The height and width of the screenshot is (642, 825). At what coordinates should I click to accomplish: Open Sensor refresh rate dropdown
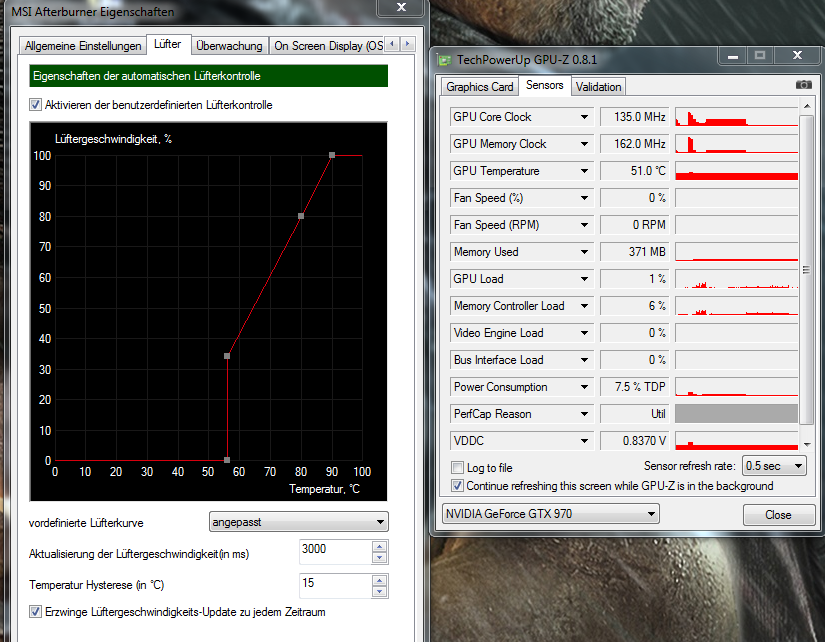click(x=774, y=466)
